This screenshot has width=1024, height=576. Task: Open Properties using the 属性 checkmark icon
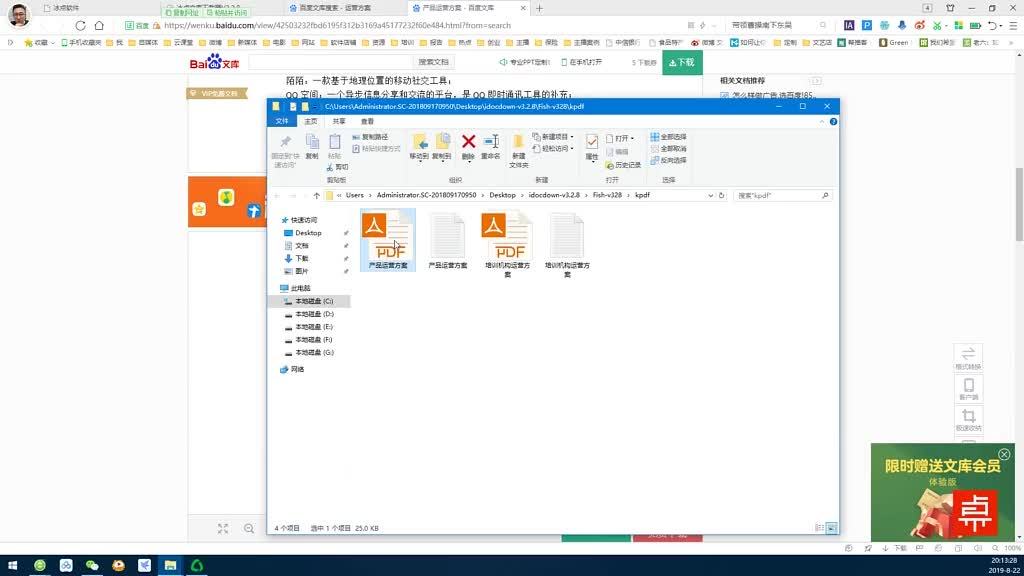point(591,144)
